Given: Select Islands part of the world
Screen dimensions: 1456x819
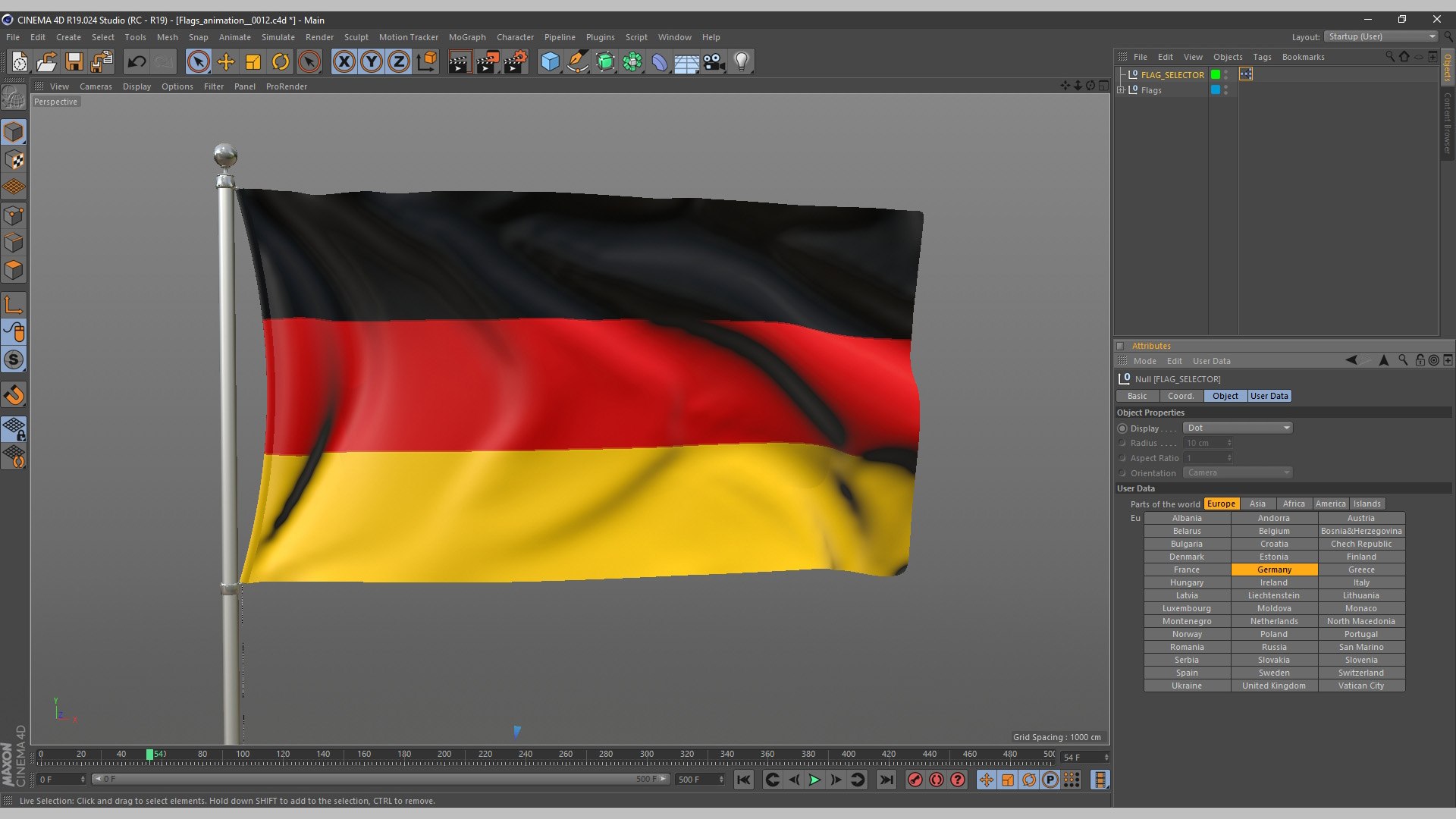Looking at the screenshot, I should (1367, 504).
